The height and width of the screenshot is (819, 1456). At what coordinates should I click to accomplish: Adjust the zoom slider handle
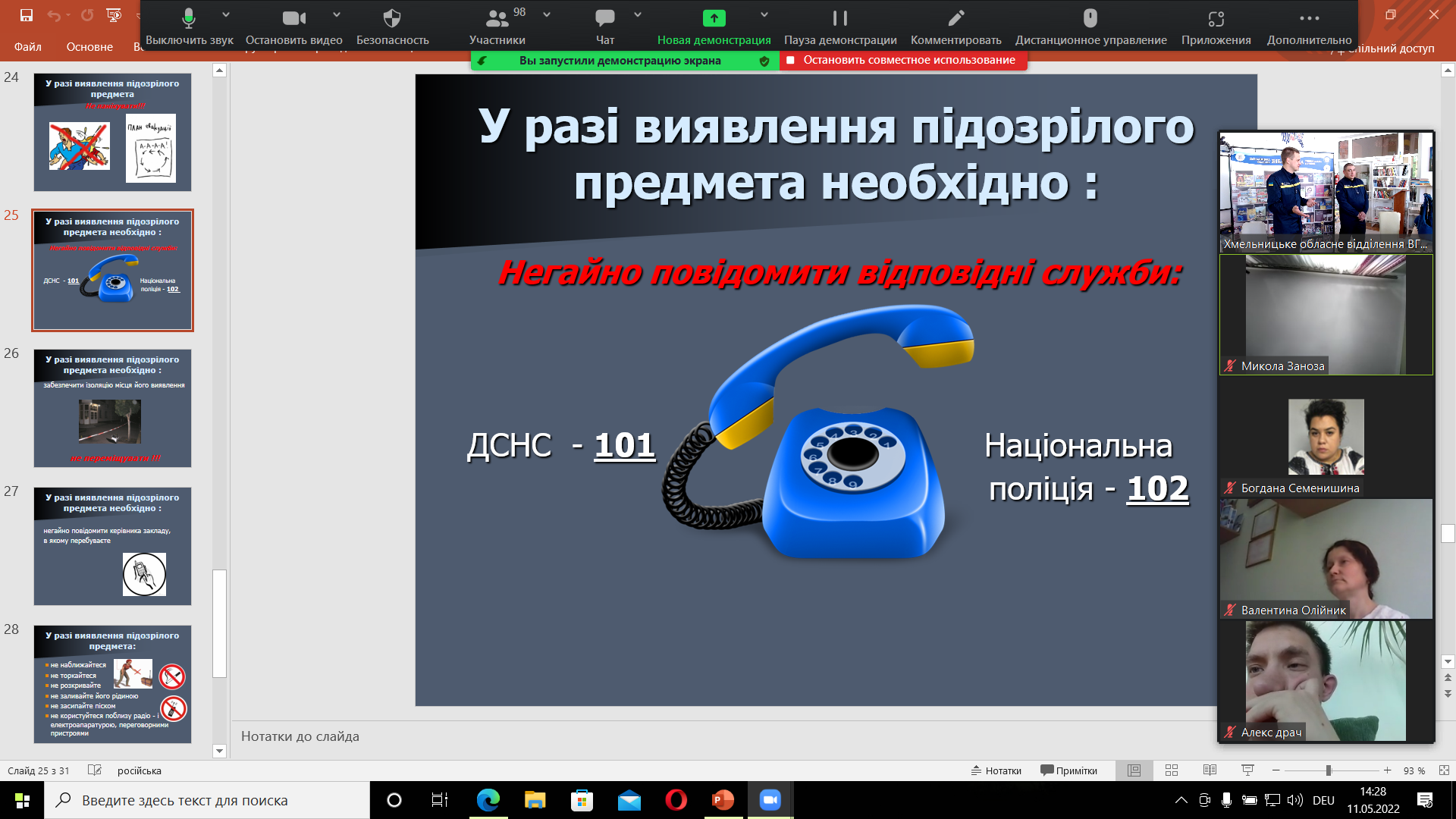1329,770
